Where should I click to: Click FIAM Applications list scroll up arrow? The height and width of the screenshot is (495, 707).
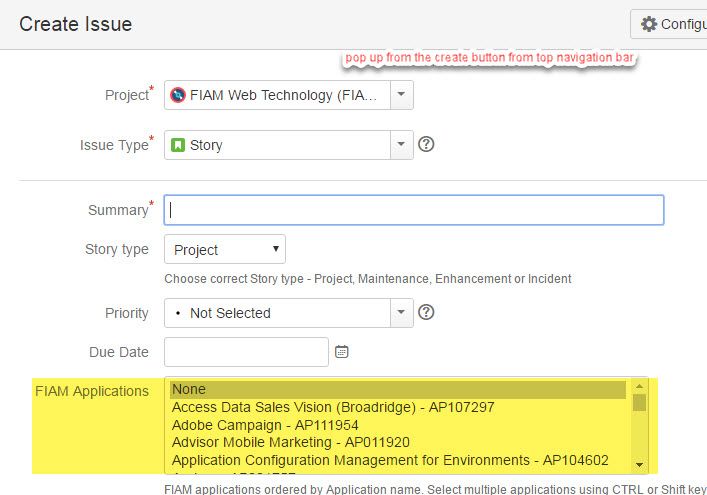tap(639, 386)
